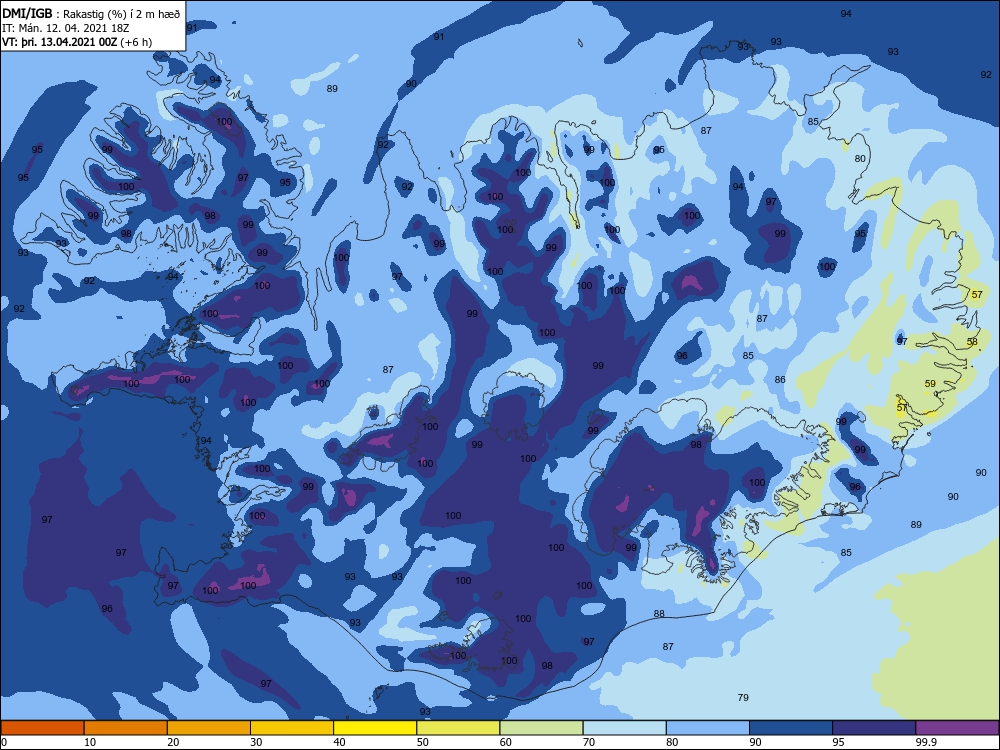Click the humidity value 79 on the map
The image size is (1000, 750).
743,698
